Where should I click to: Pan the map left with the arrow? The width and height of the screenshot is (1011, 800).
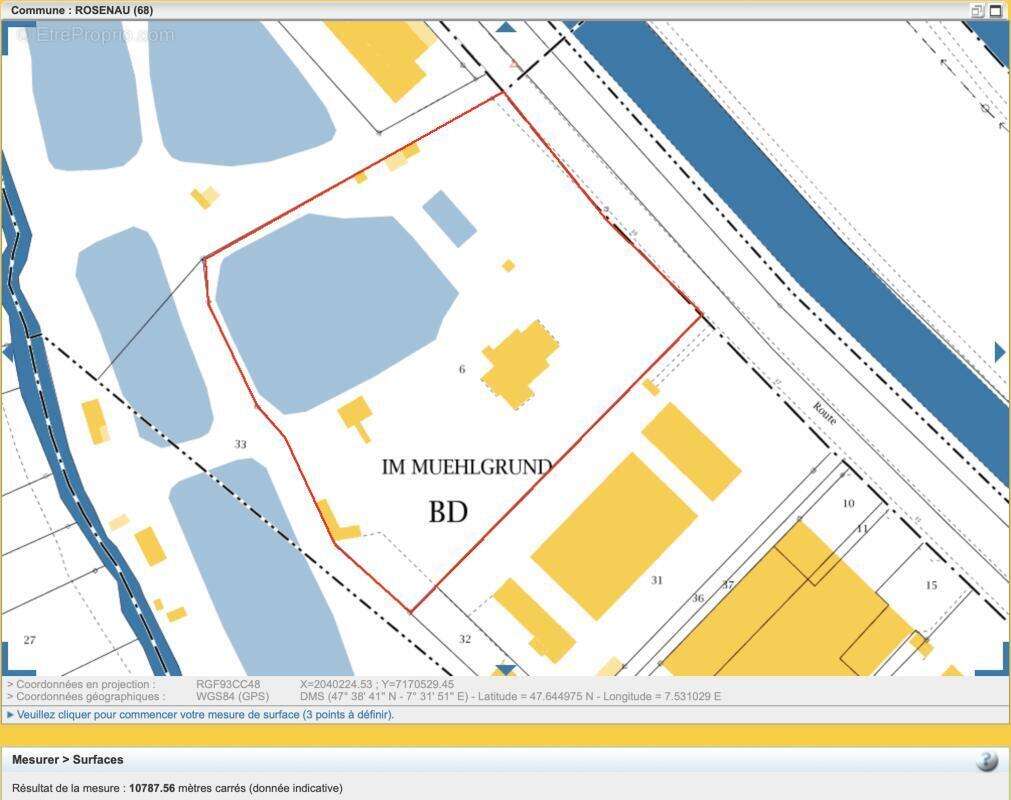coord(8,352)
